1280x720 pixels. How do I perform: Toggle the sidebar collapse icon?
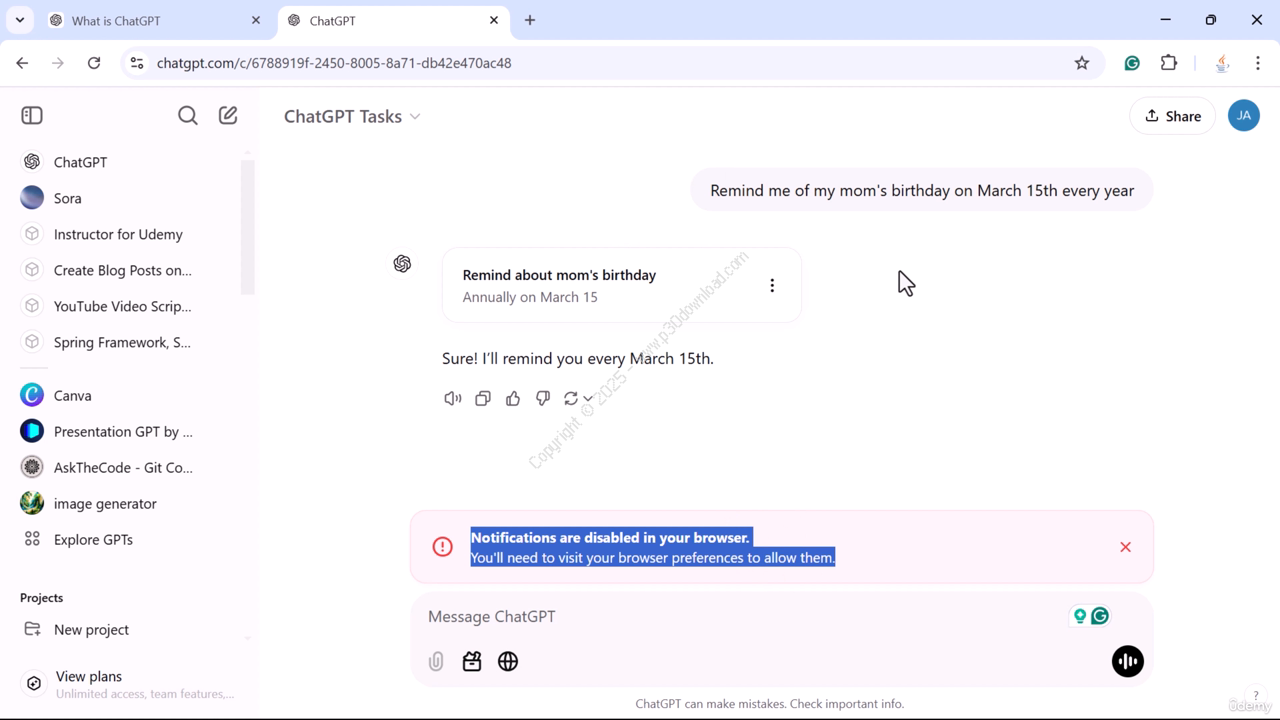(32, 115)
